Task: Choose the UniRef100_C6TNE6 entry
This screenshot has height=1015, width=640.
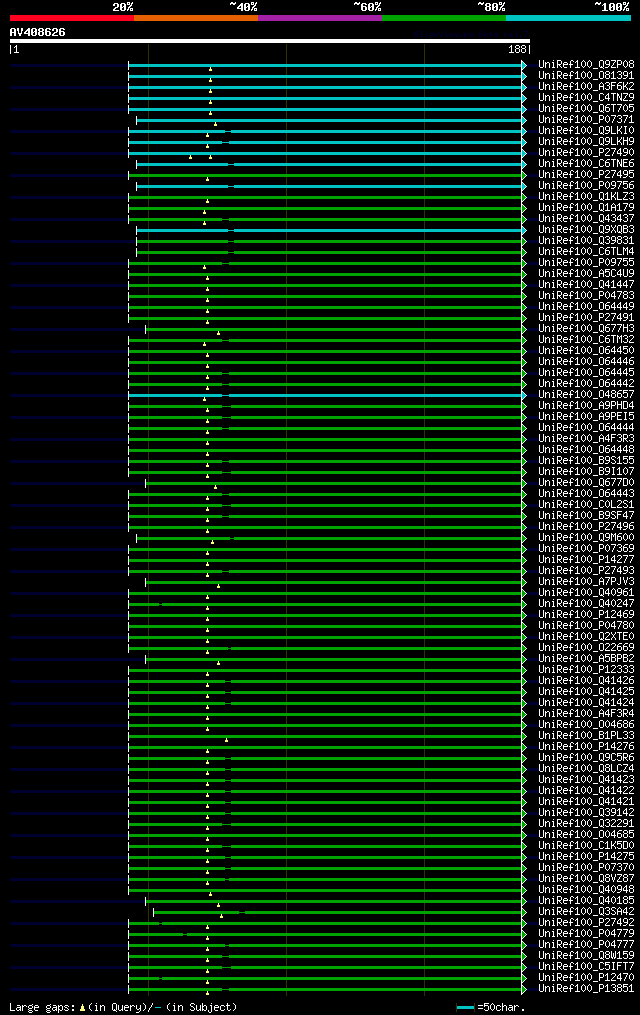Action: (586, 163)
